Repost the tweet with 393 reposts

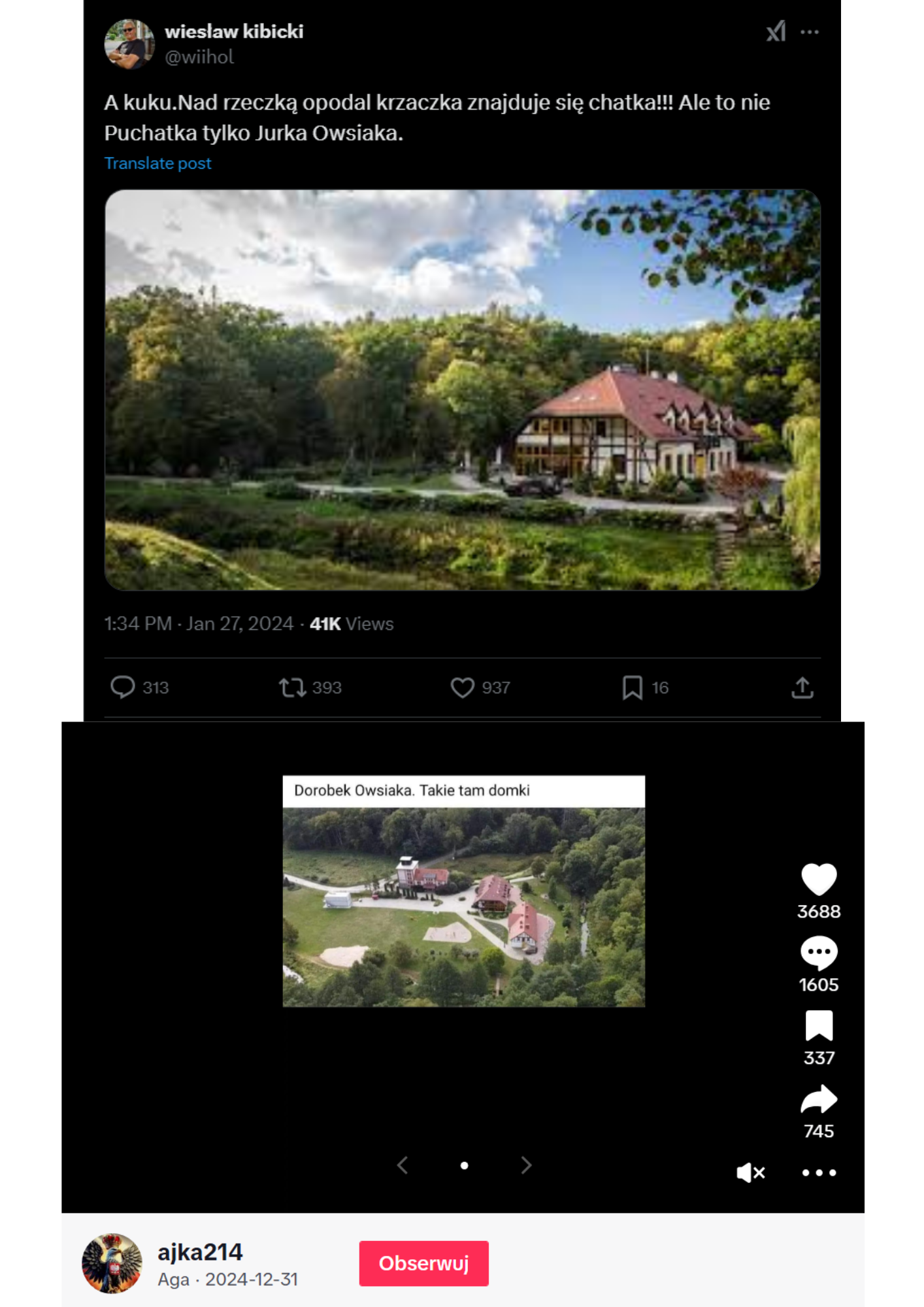click(x=292, y=687)
